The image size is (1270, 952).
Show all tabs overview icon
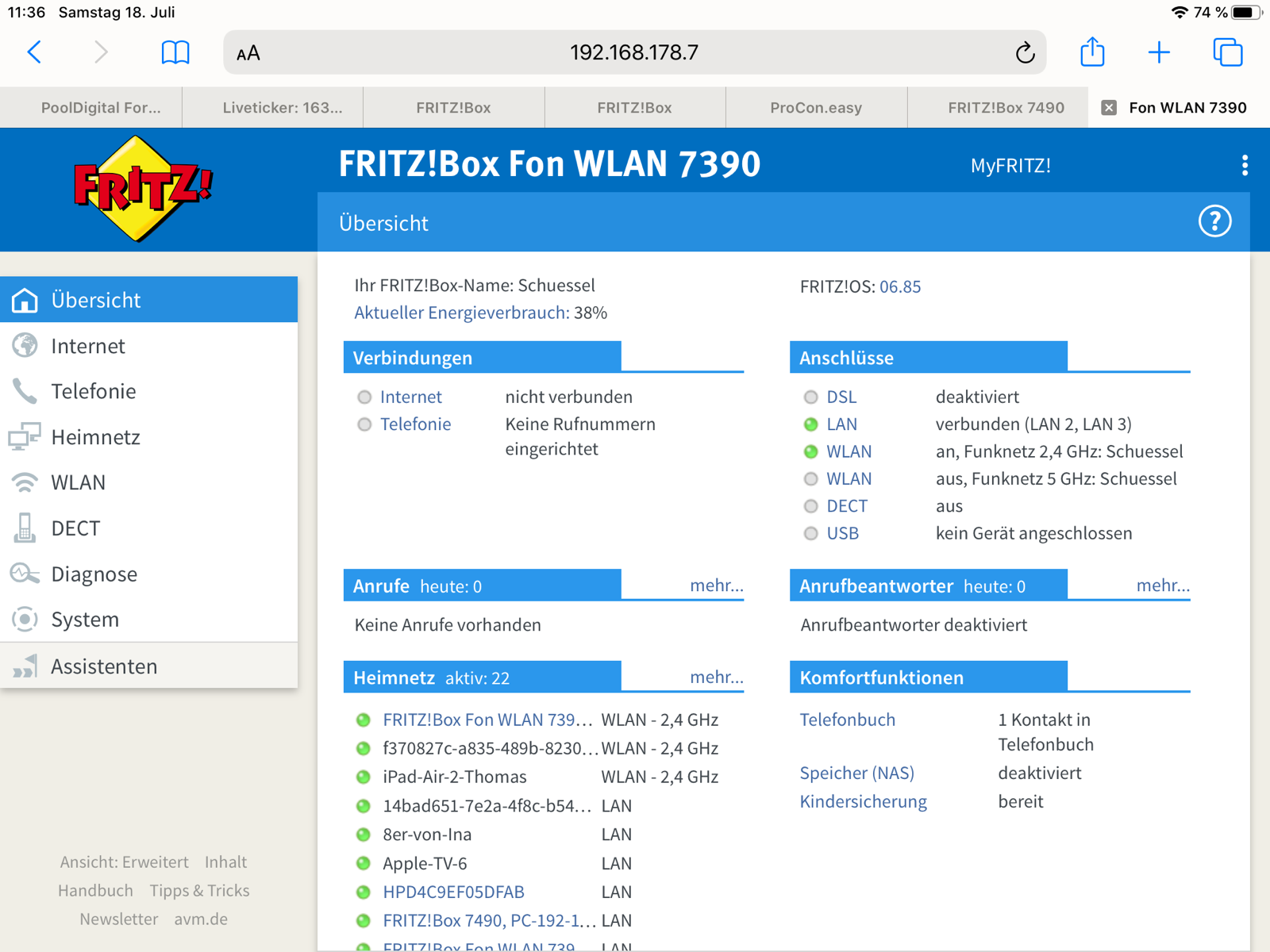pyautogui.click(x=1228, y=52)
